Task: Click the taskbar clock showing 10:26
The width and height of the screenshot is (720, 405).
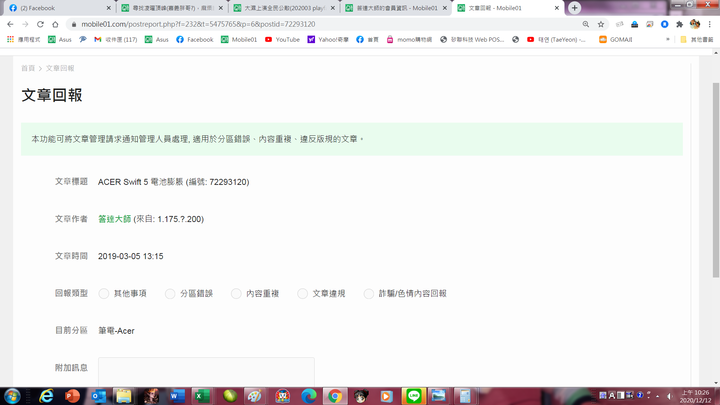Action: point(695,396)
